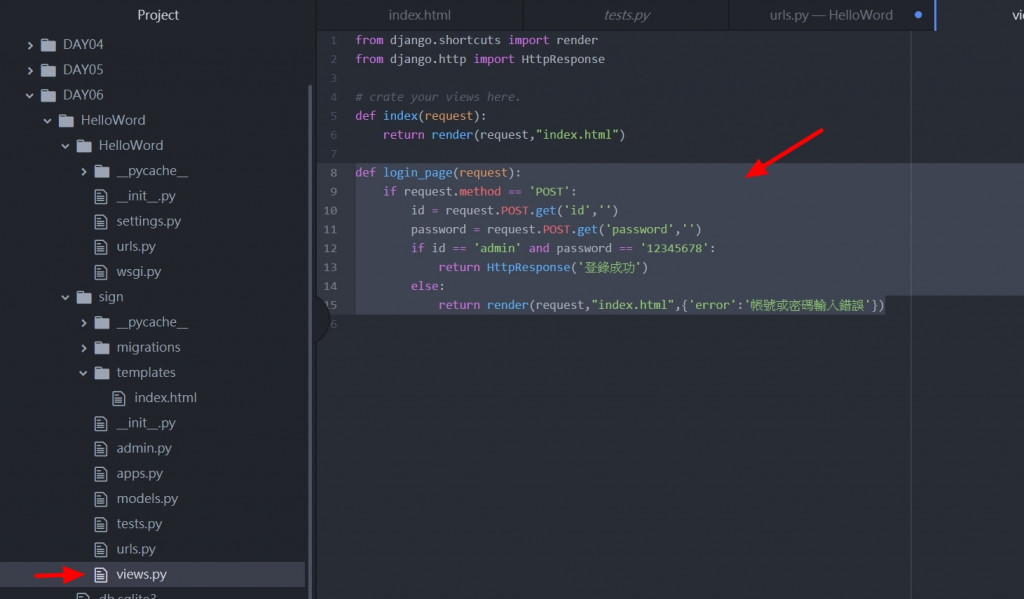
Task: Collapse the sign folder chevron
Action: tap(65, 297)
